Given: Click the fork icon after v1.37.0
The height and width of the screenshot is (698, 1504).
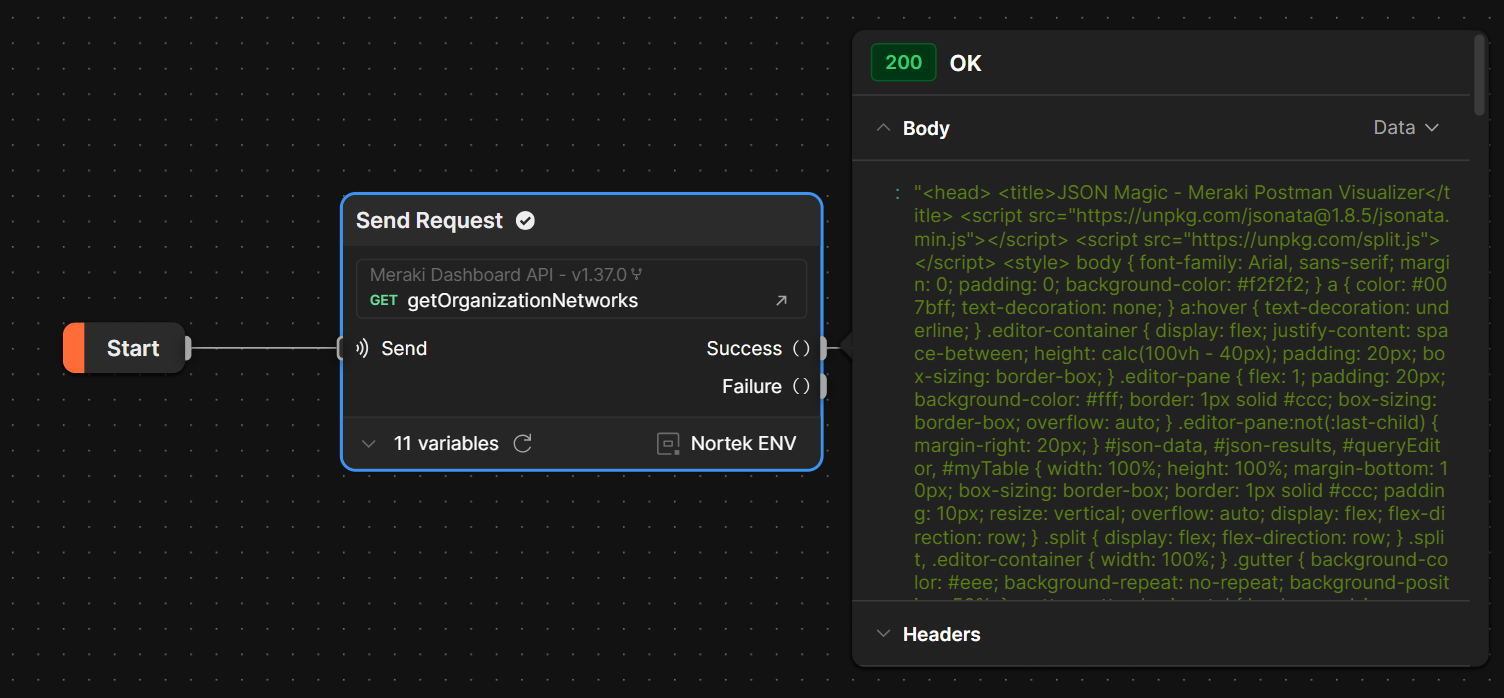Looking at the screenshot, I should pyautogui.click(x=637, y=274).
